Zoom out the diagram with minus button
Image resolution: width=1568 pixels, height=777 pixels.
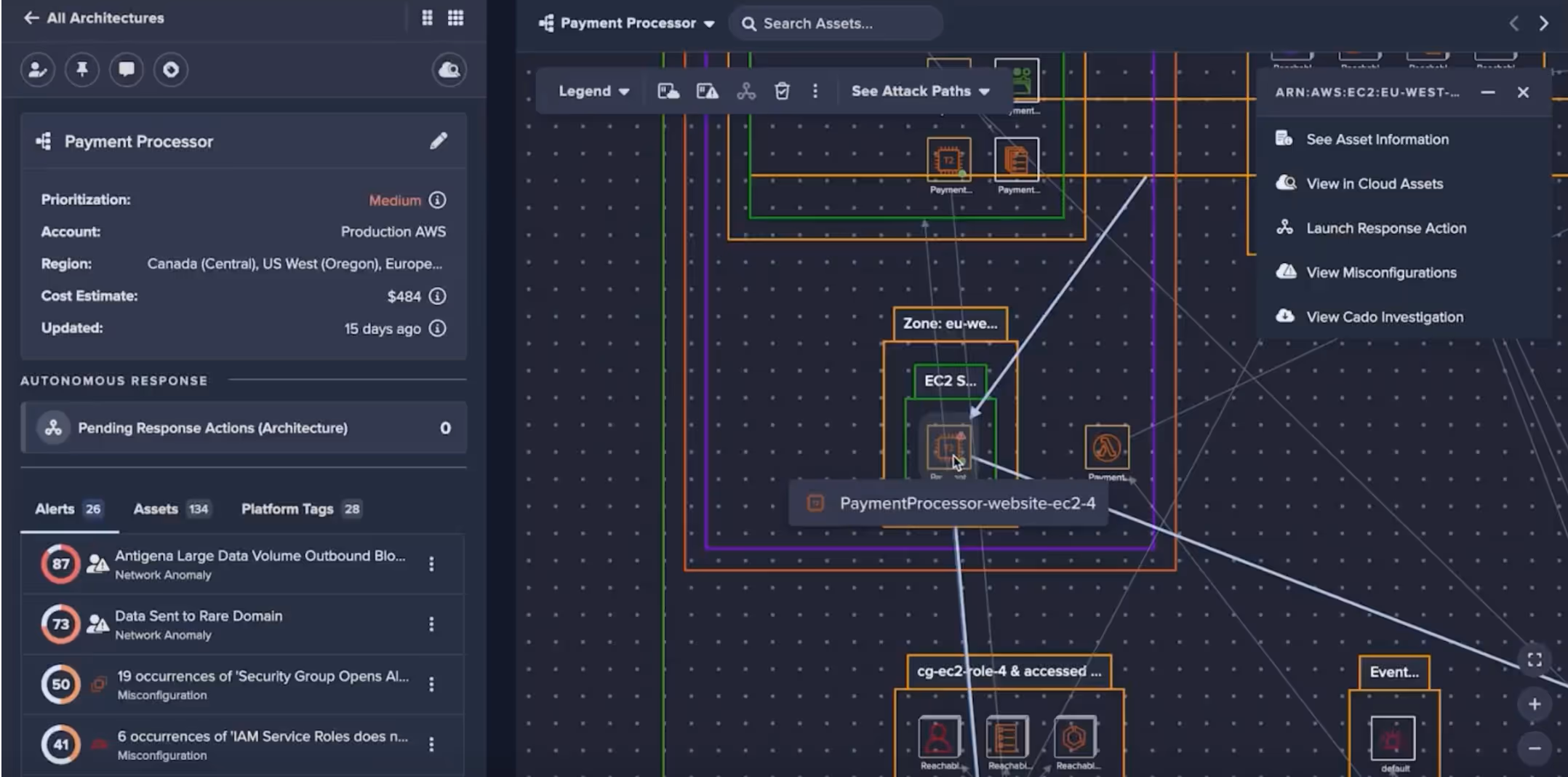[x=1535, y=748]
